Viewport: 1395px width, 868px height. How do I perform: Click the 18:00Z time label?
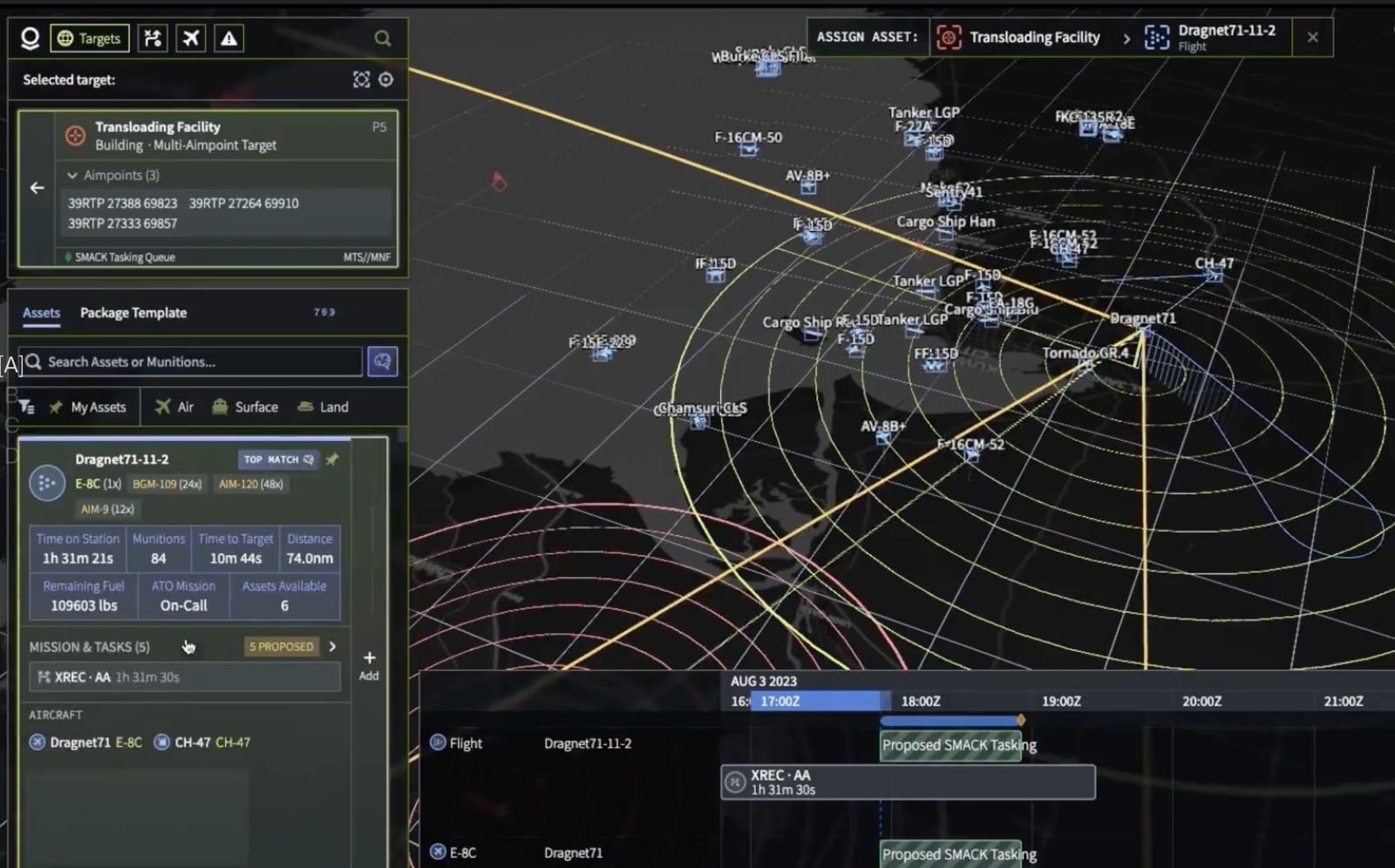(x=921, y=702)
